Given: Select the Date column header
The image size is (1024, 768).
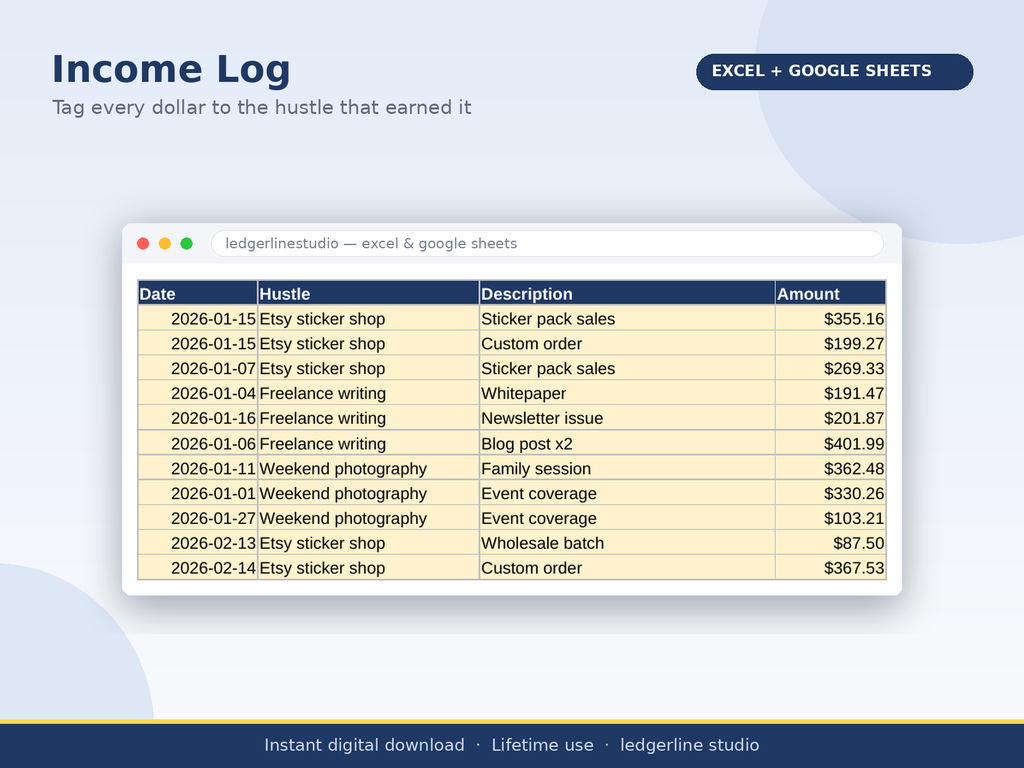Looking at the screenshot, I should pyautogui.click(x=197, y=293).
